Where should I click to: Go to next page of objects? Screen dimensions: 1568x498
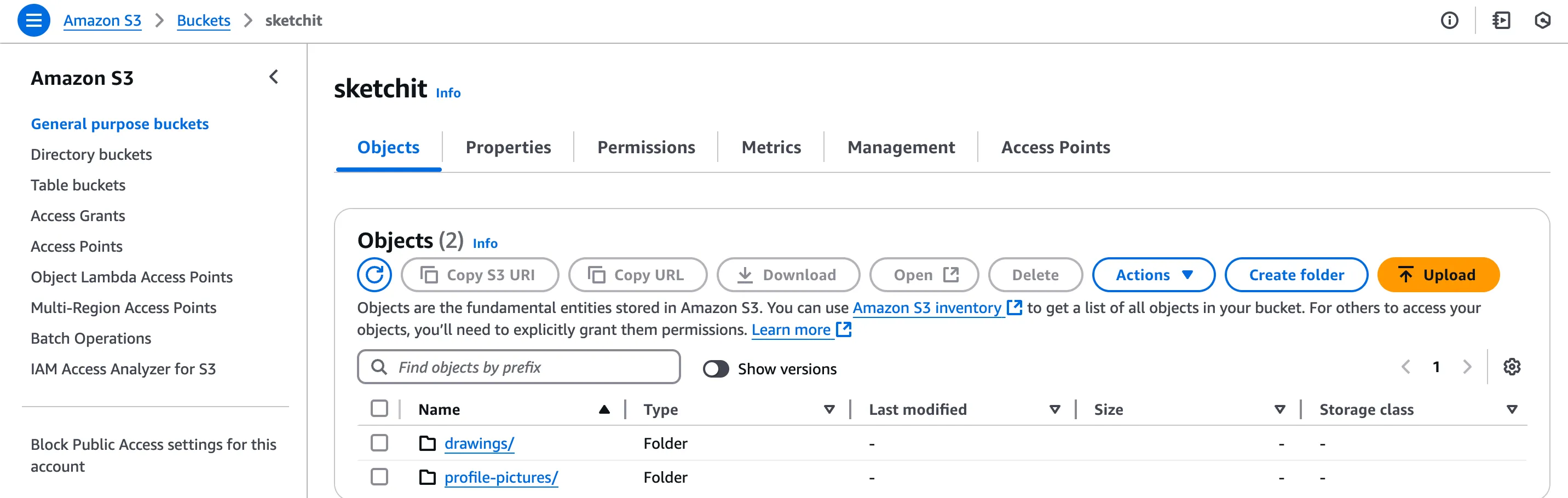click(1467, 367)
